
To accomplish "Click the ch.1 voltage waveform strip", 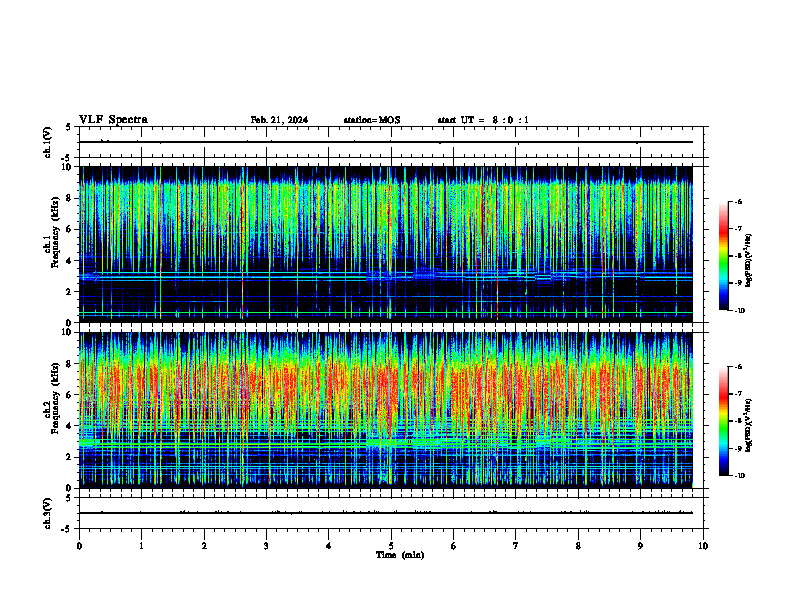I will click(x=393, y=142).
